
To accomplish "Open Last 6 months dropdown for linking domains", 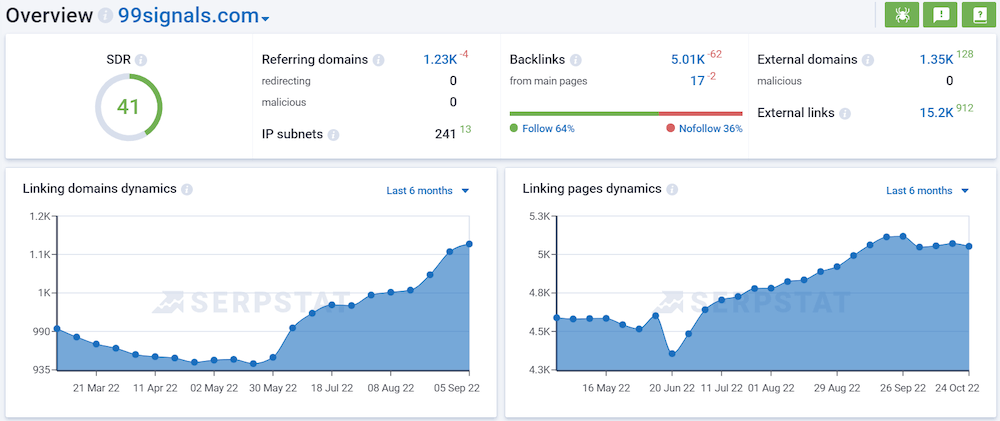I will point(428,191).
